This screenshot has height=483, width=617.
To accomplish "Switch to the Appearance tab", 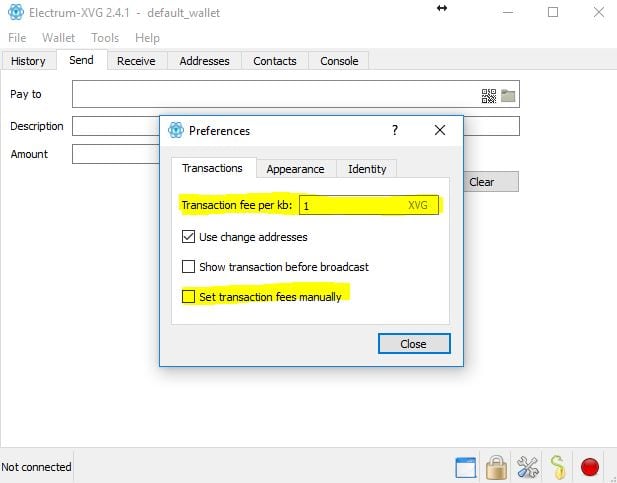I will pos(295,169).
